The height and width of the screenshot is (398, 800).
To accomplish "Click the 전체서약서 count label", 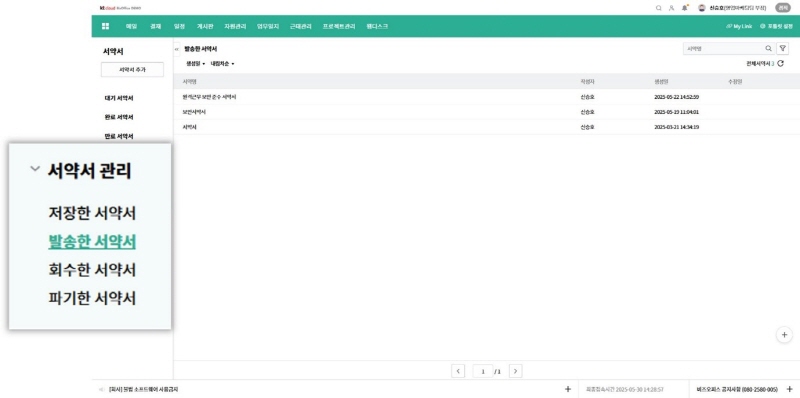I will coord(760,64).
